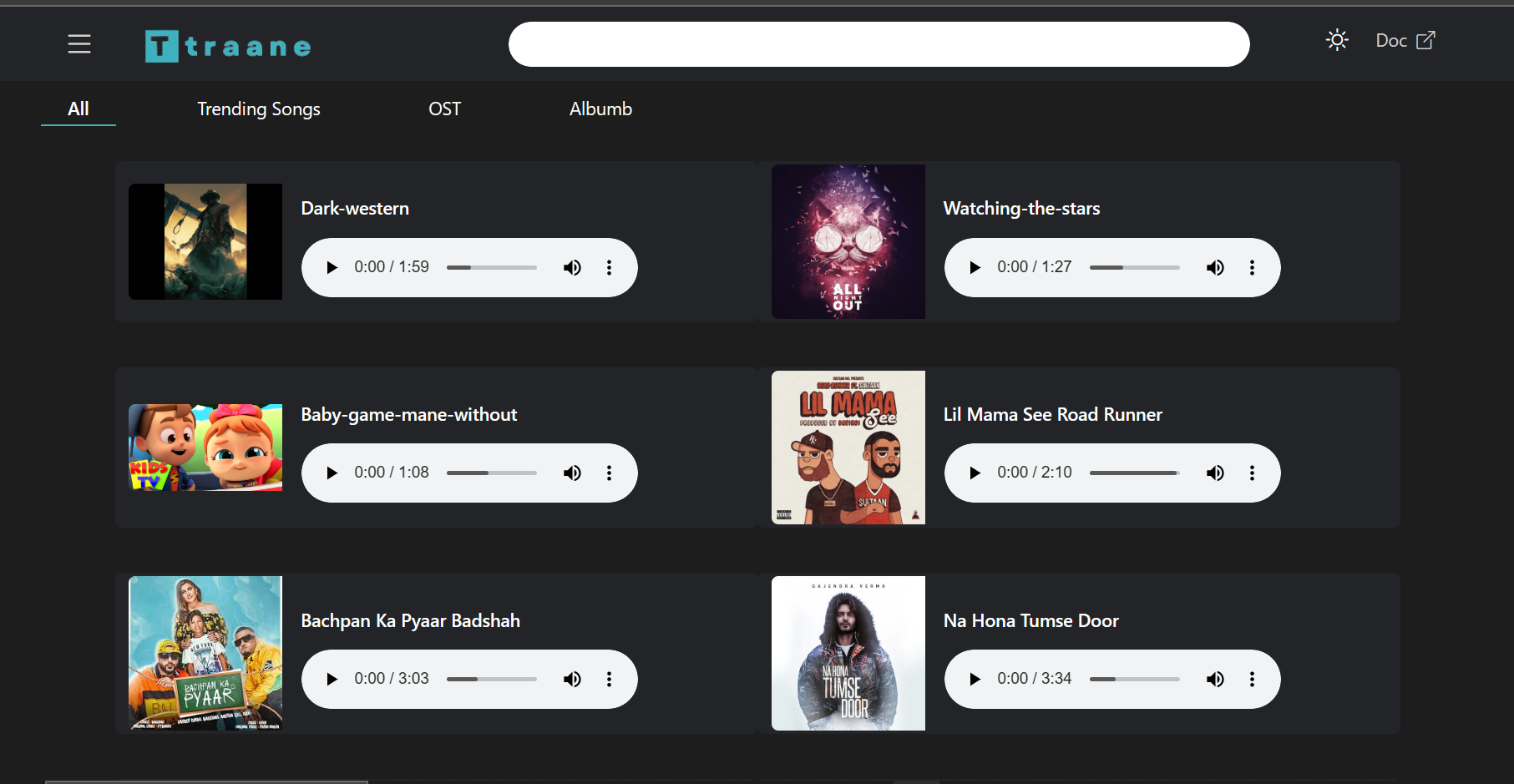Show three-dot menu for Lil Mama See player

pyautogui.click(x=1252, y=473)
